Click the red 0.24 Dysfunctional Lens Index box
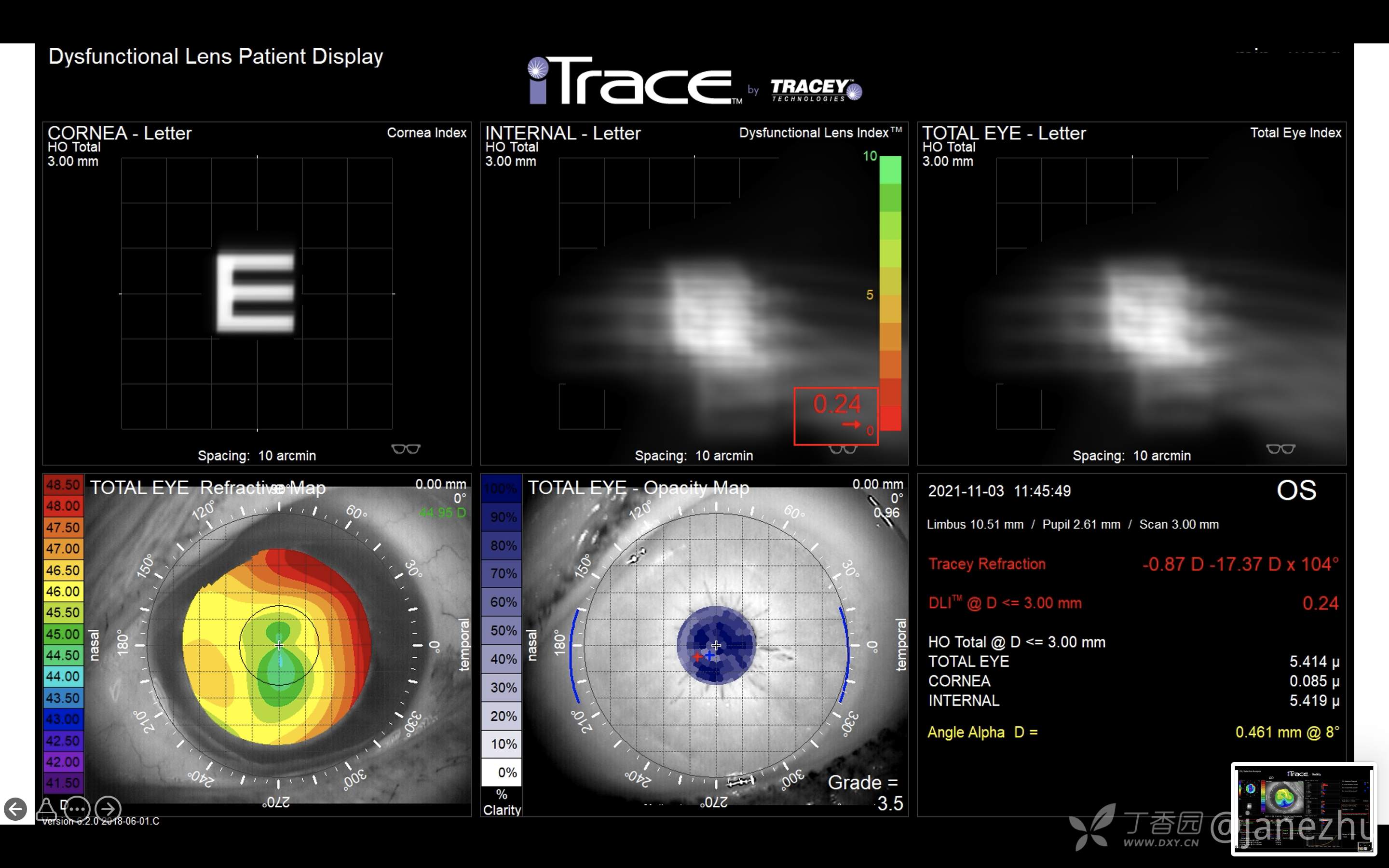Image resolution: width=1389 pixels, height=868 pixels. (836, 416)
